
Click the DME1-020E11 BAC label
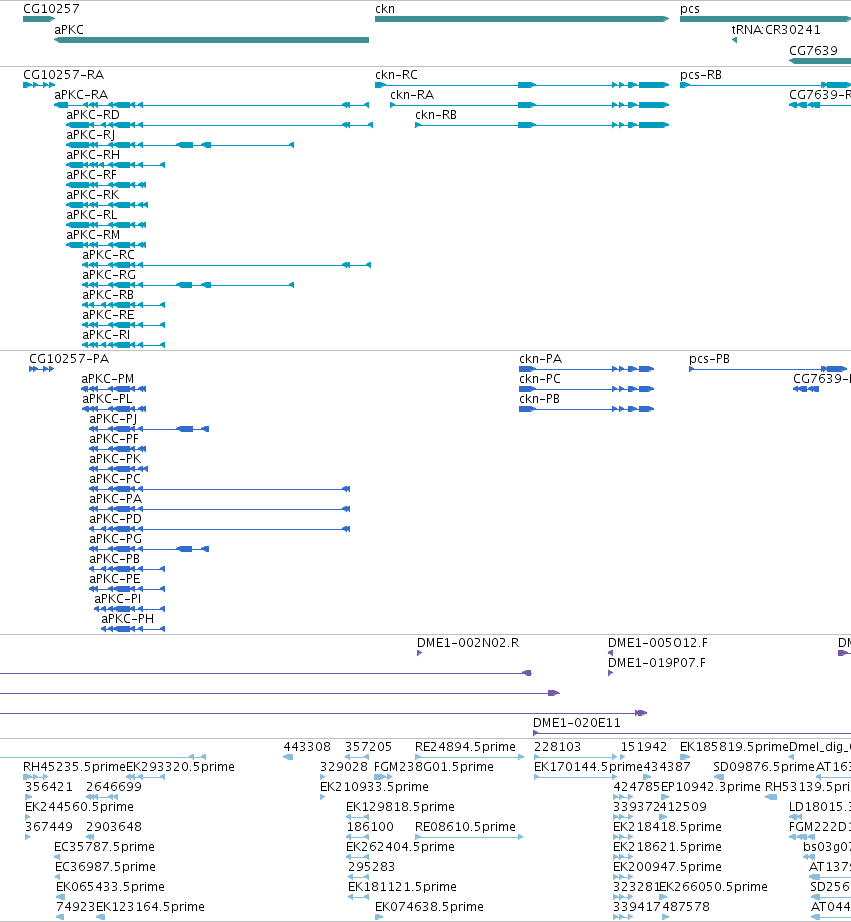[x=577, y=723]
